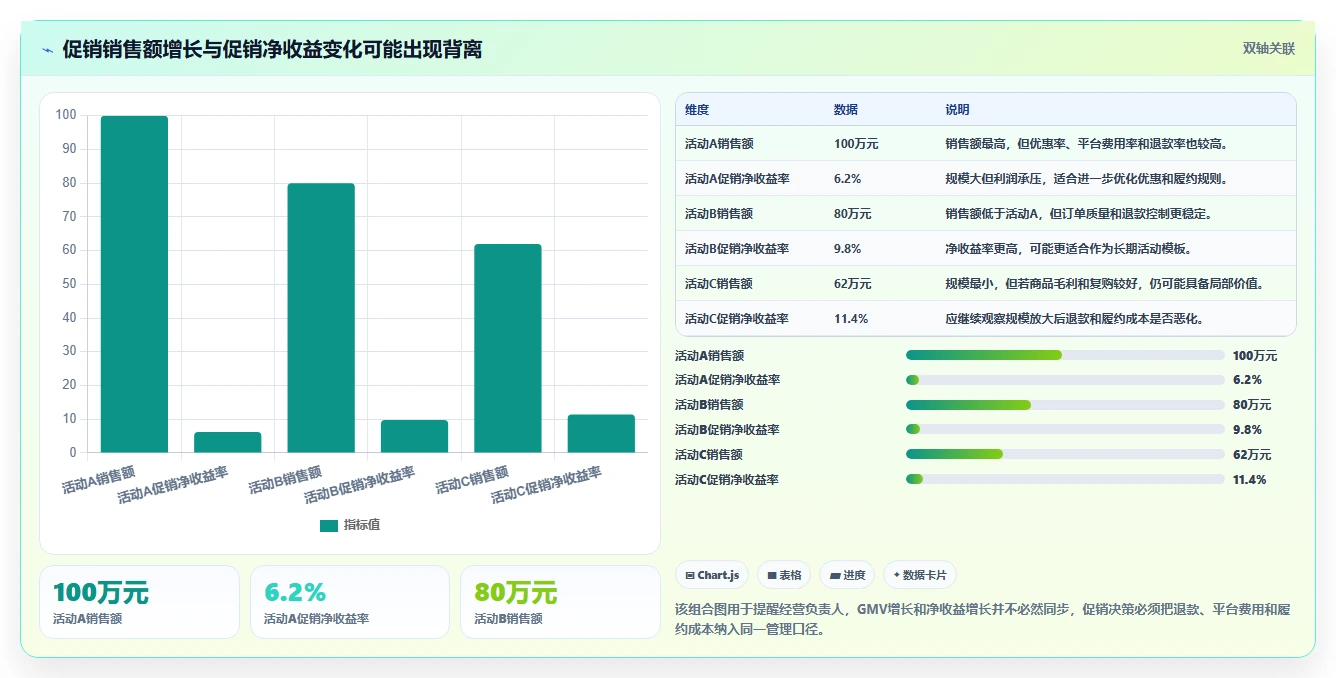Open the 100万元 活动A销售额 stat card
The height and width of the screenshot is (678, 1336).
coord(139,602)
